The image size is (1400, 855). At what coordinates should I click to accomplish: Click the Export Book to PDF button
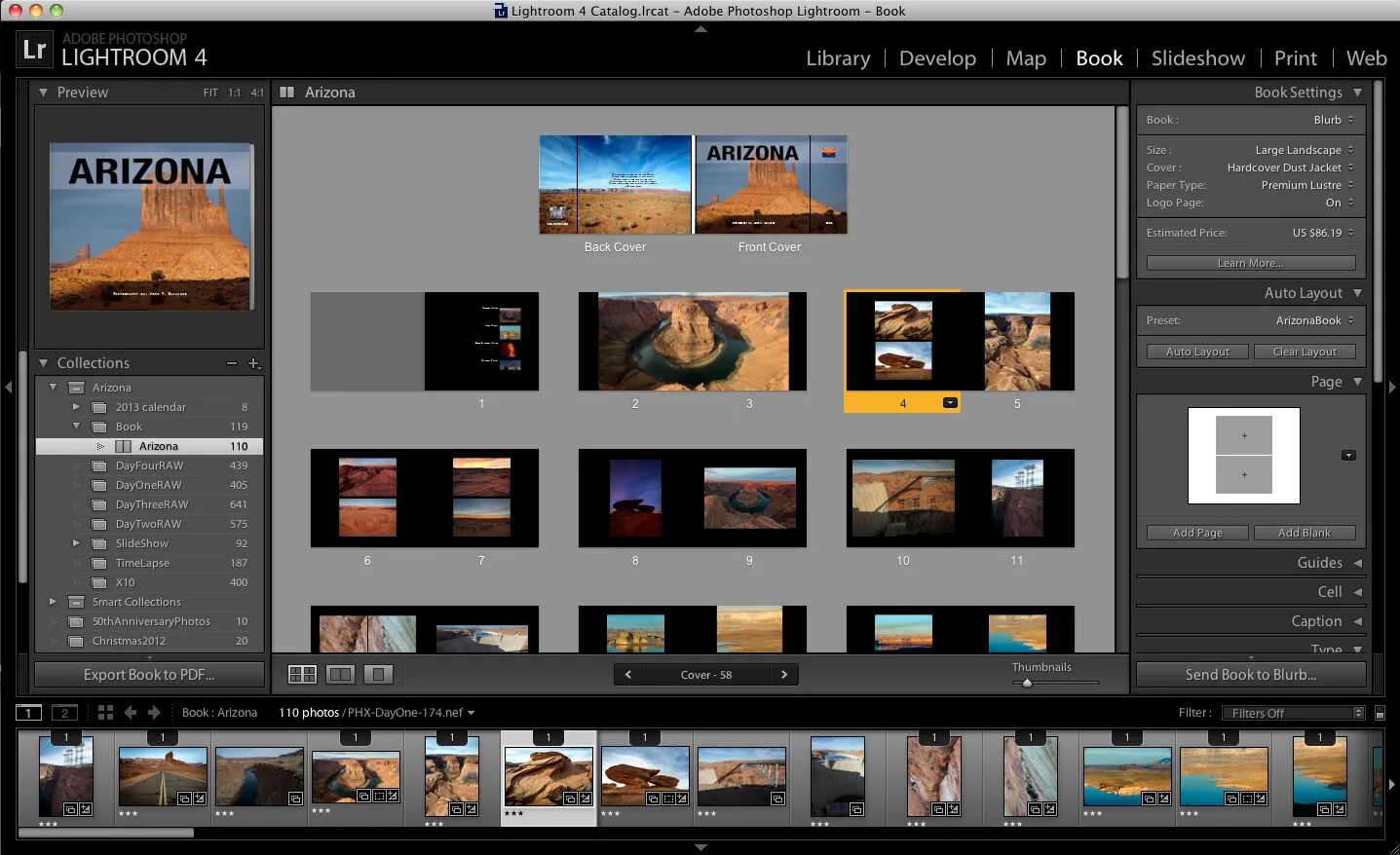pos(149,673)
